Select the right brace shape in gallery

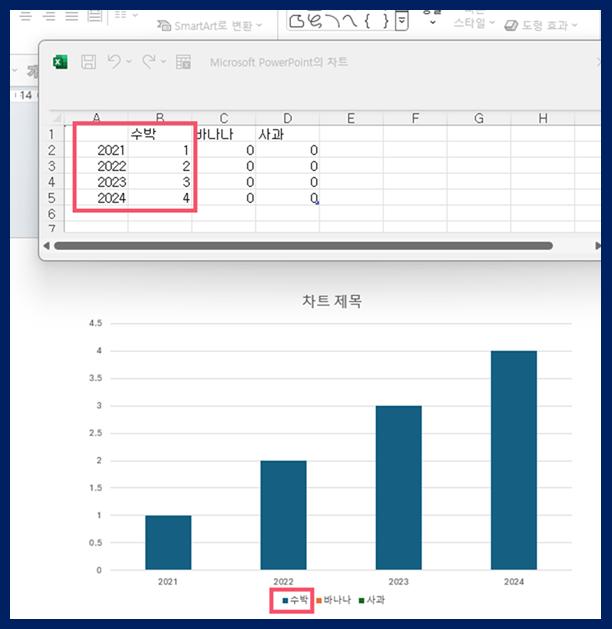click(x=385, y=21)
